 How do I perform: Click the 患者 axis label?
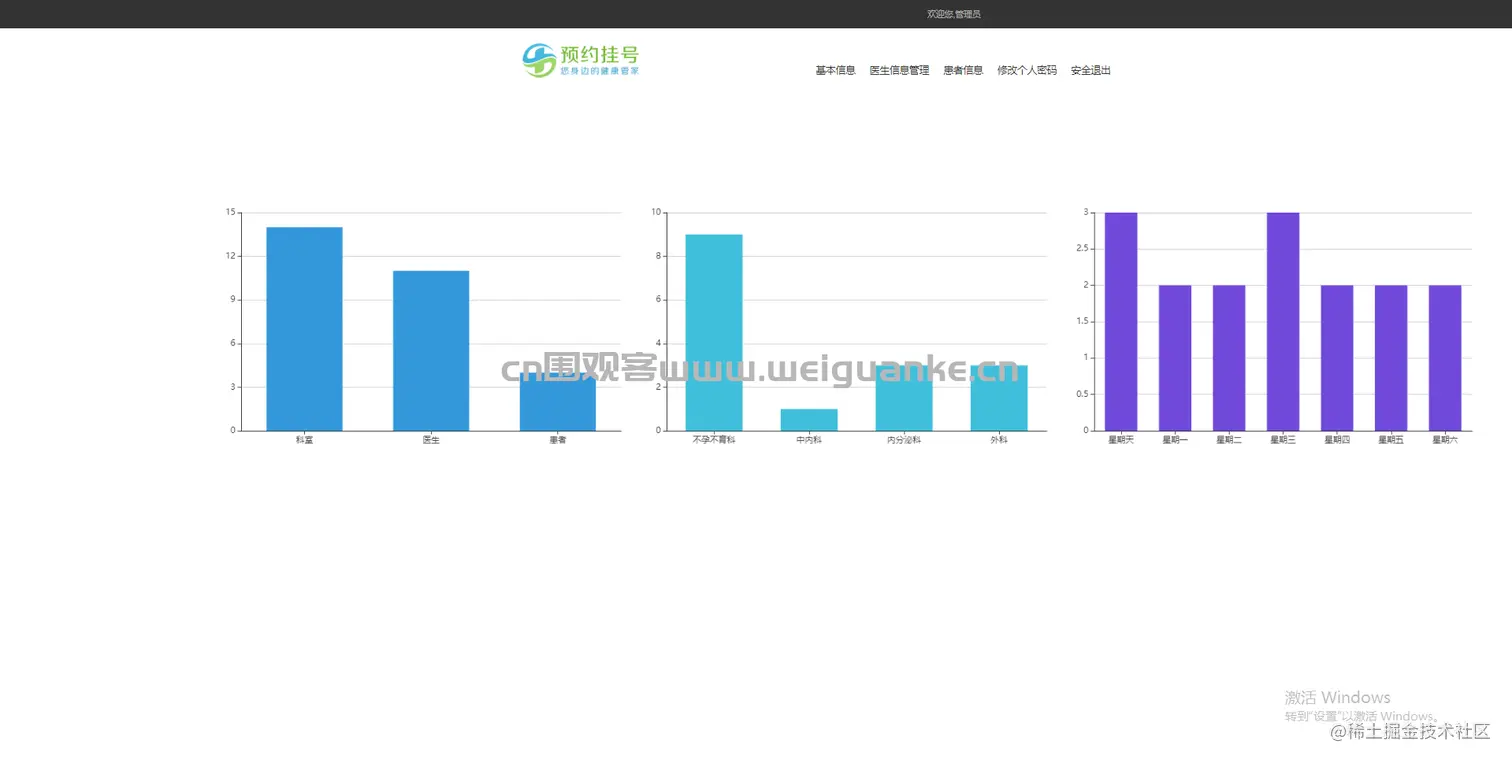click(x=558, y=440)
